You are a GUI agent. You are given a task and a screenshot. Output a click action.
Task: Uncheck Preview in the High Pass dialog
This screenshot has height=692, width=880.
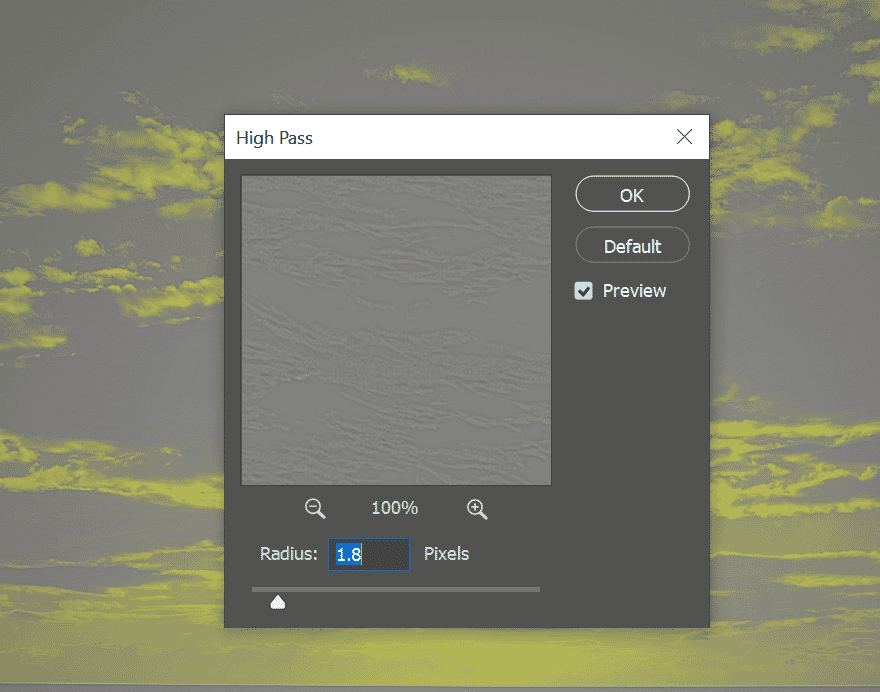tap(583, 291)
